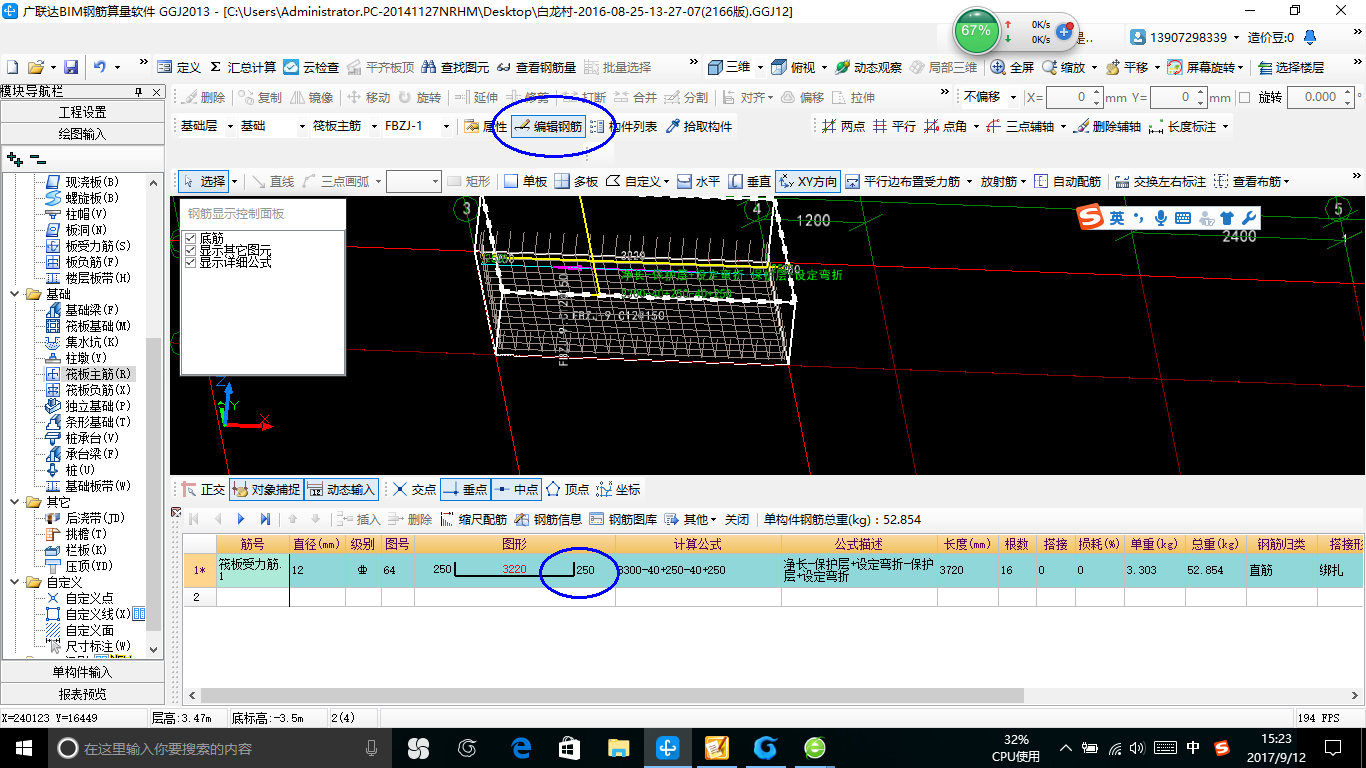Collapse the 基础 folder in tree
This screenshot has width=1366, height=768.
click(x=16, y=294)
